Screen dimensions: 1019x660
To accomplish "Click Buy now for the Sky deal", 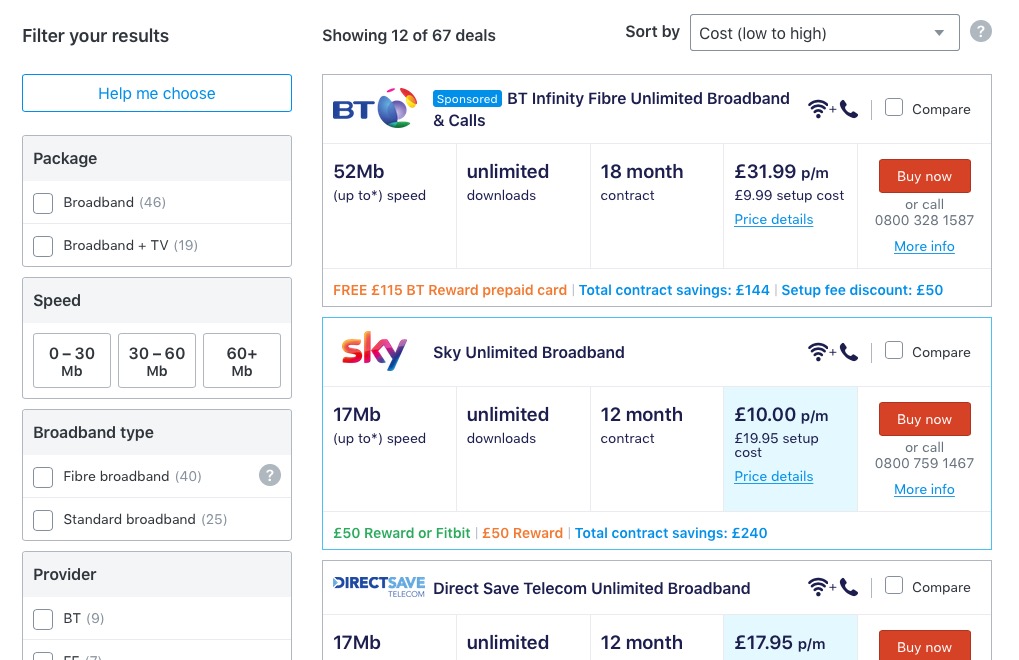I will click(924, 419).
